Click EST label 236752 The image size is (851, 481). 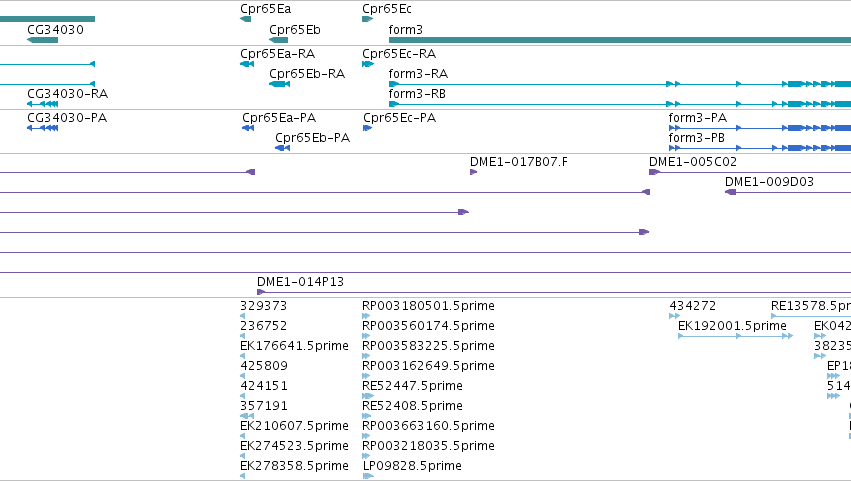point(263,326)
